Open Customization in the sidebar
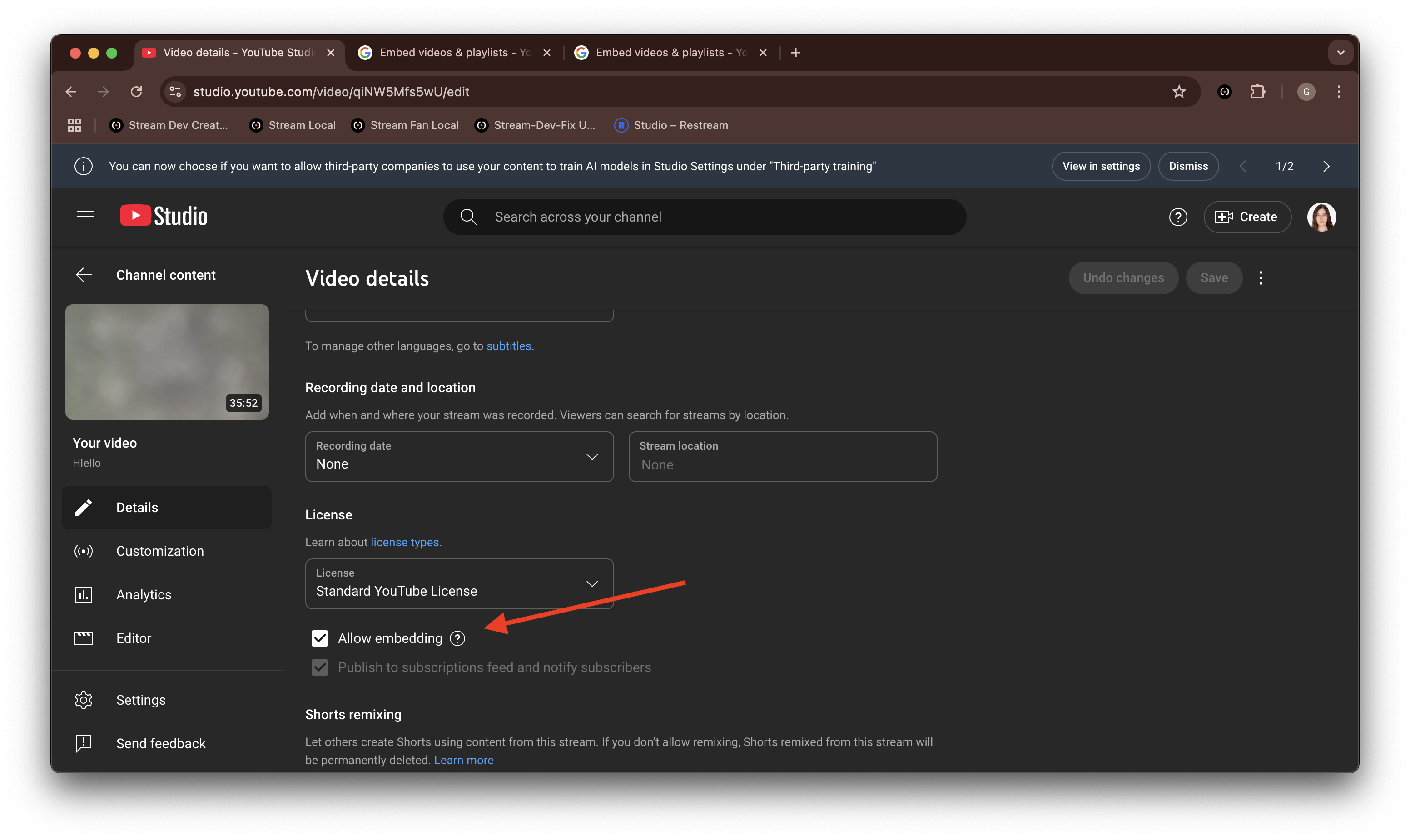This screenshot has height=840, width=1410. pos(160,551)
